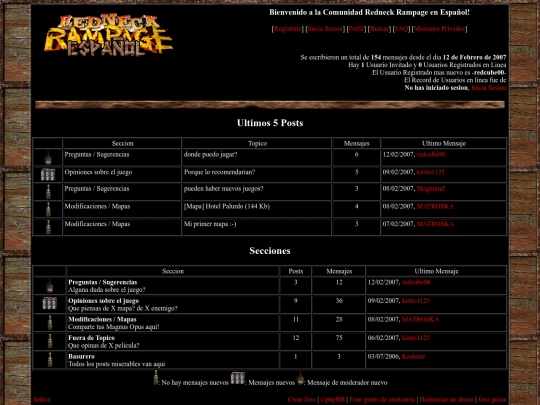This screenshot has width=540, height=405.
Task: Click 'Comparte tus Magnus Opus aqui!' description
Action: tap(114, 327)
